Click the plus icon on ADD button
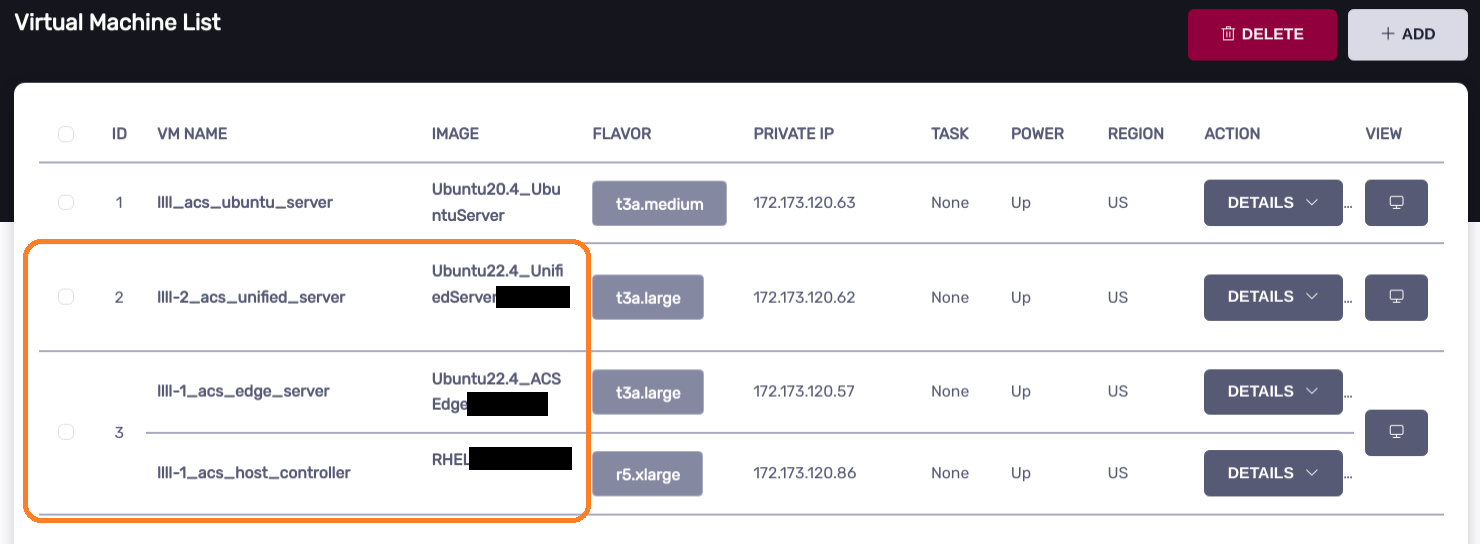1480x544 pixels. [x=1387, y=35]
